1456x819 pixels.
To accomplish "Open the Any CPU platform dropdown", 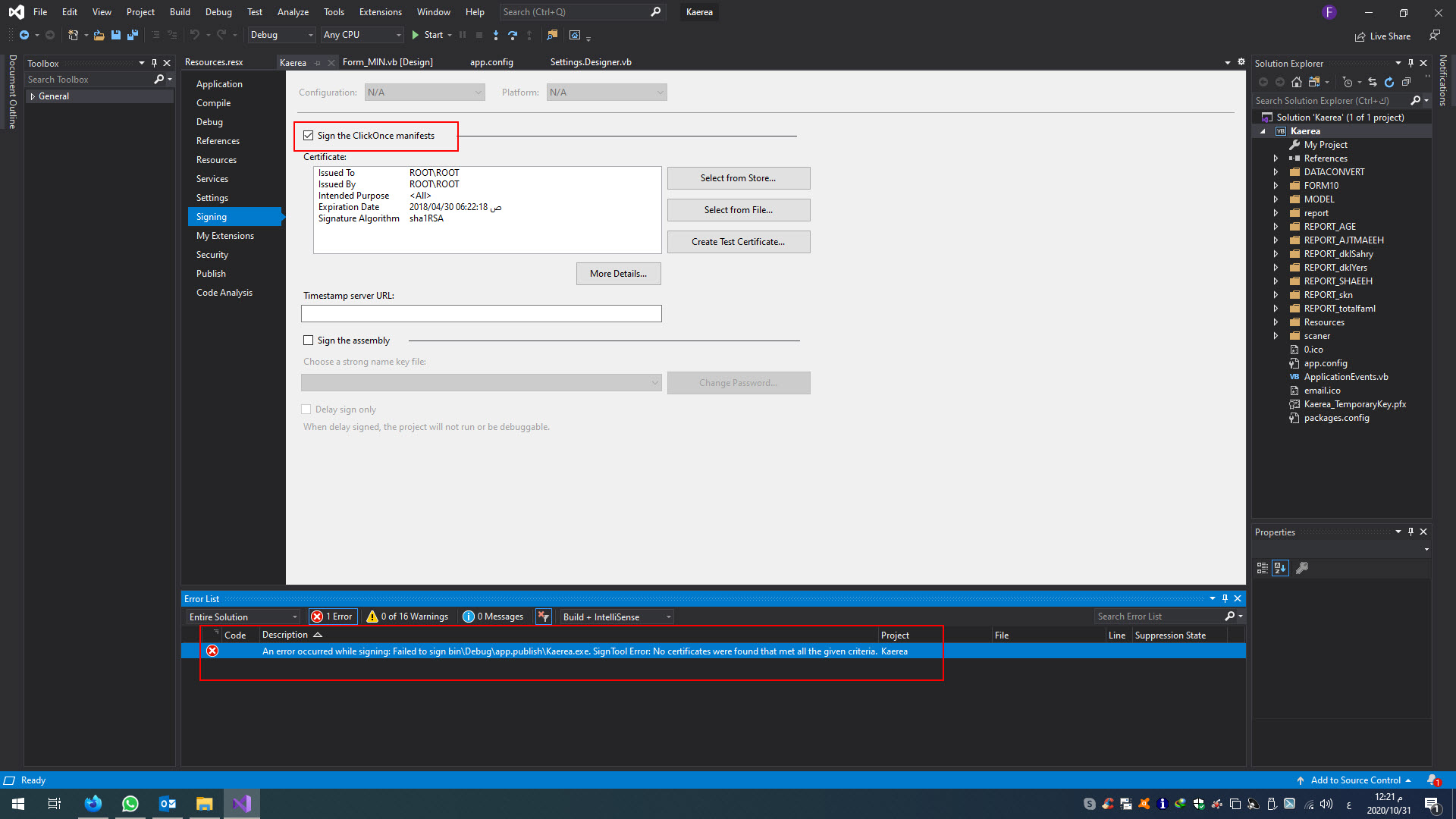I will [362, 35].
